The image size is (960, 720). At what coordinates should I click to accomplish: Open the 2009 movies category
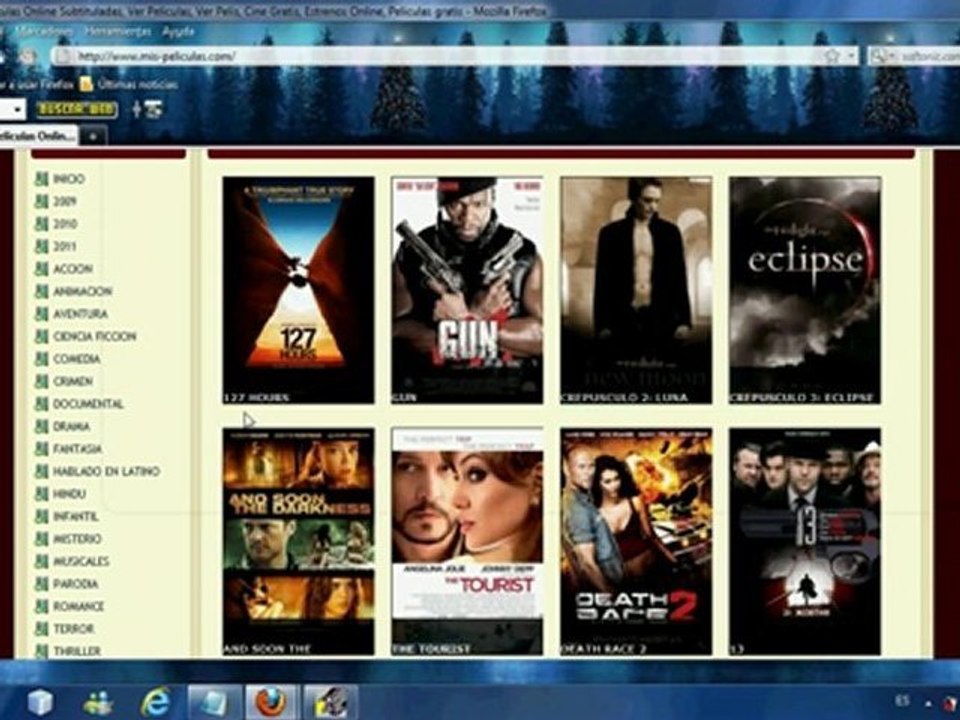(x=65, y=201)
